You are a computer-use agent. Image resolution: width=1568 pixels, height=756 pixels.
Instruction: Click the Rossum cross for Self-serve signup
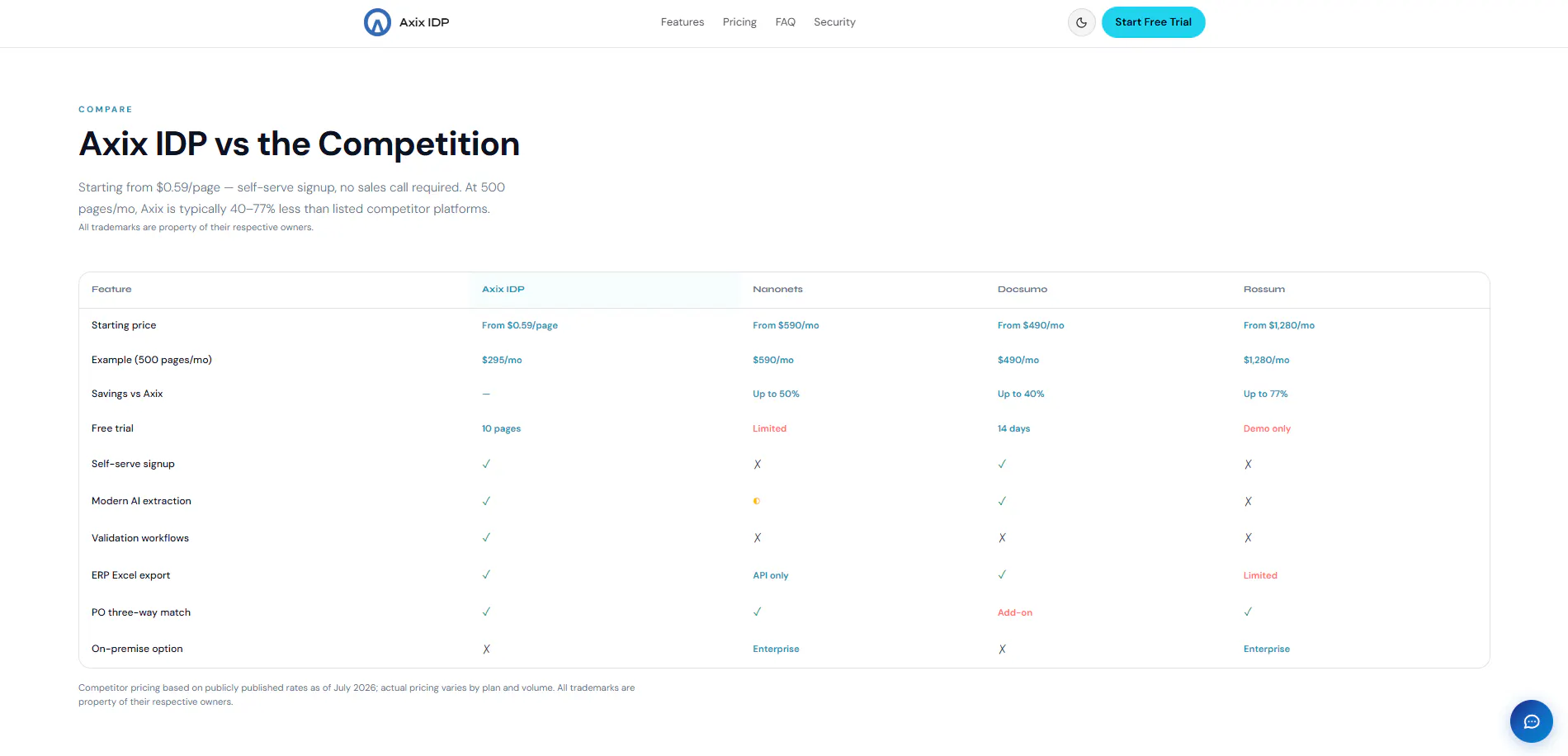coord(1248,465)
